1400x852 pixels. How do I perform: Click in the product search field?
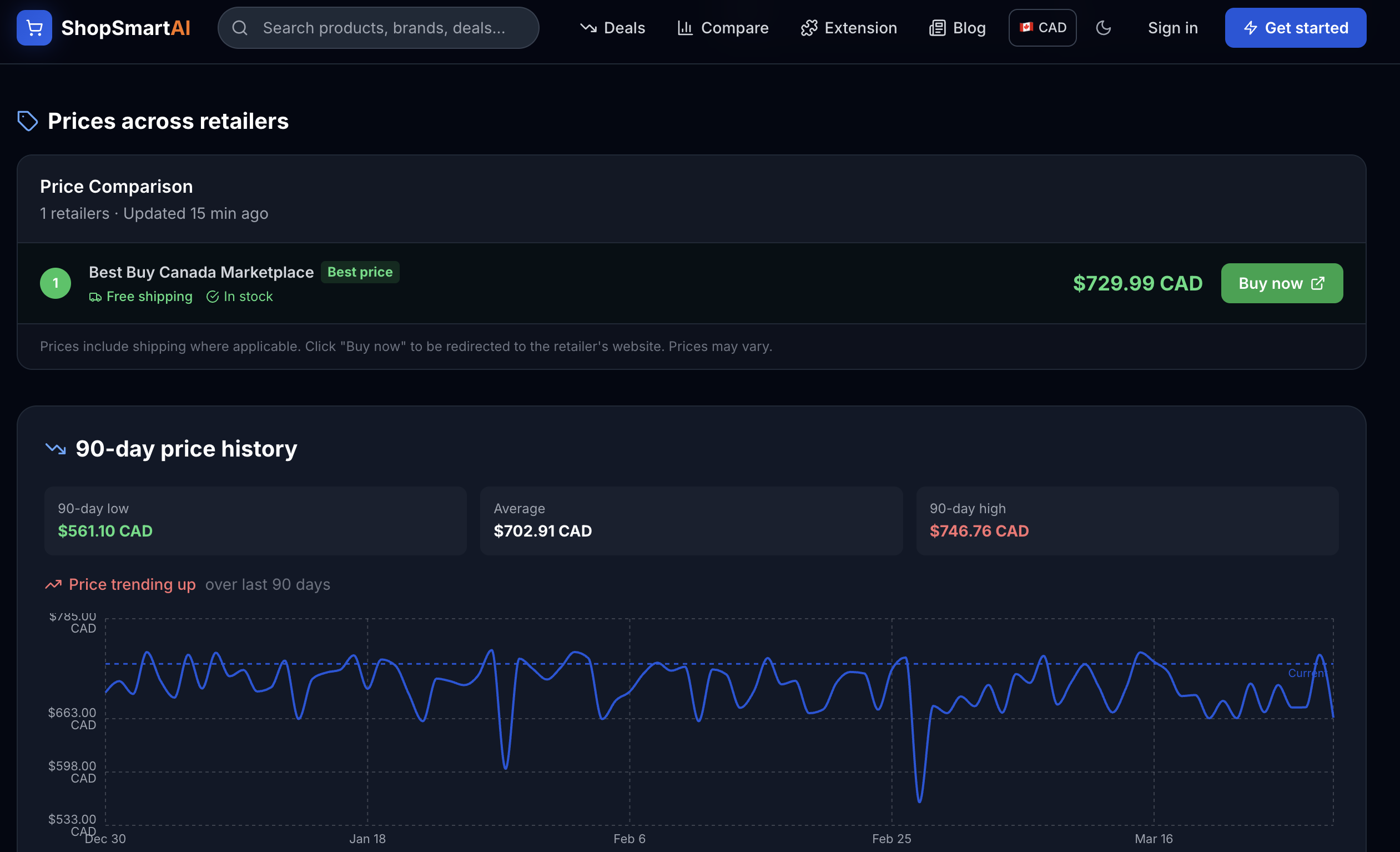[x=384, y=28]
